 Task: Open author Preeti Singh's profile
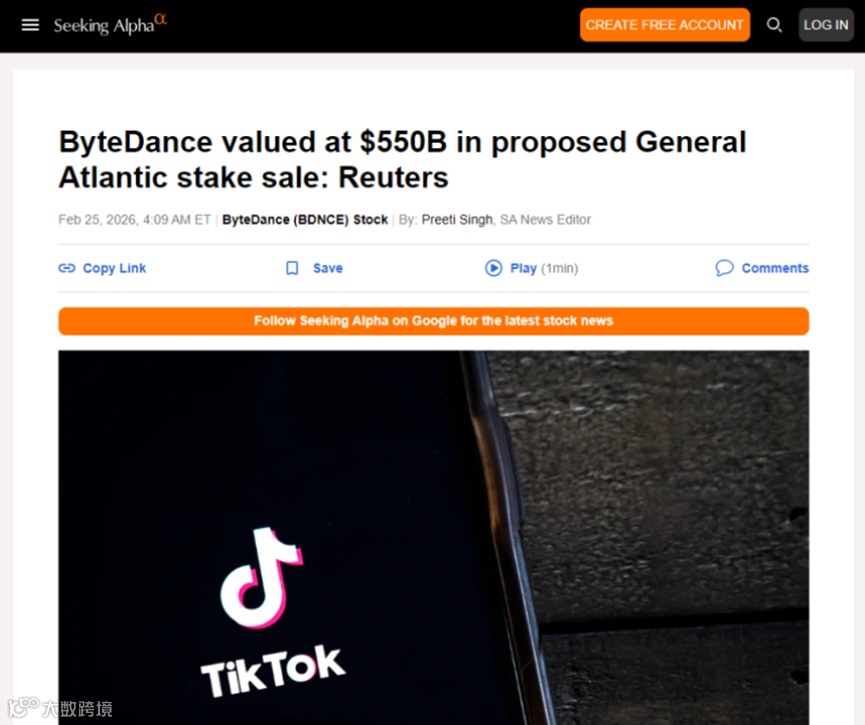[457, 220]
